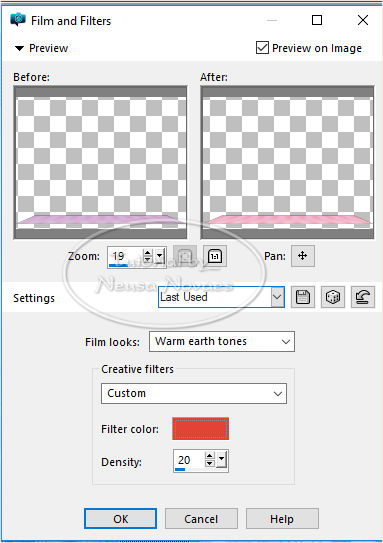
Task: Click the Save Preset floppy disk icon
Action: 303,297
